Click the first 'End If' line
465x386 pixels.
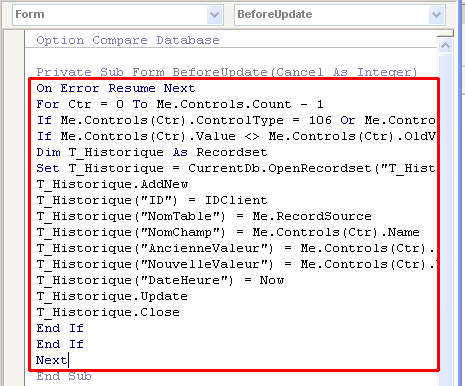pos(60,328)
